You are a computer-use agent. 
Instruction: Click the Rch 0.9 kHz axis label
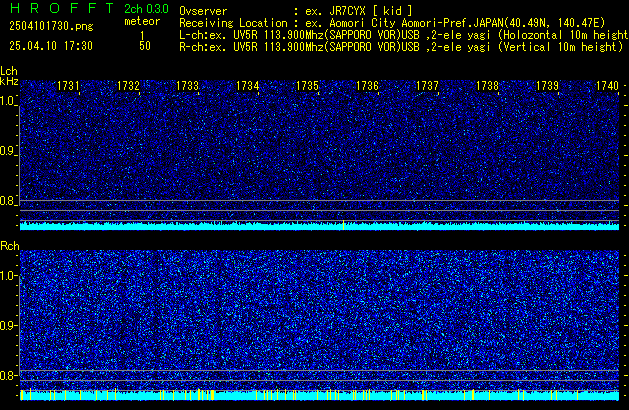pos(8,325)
